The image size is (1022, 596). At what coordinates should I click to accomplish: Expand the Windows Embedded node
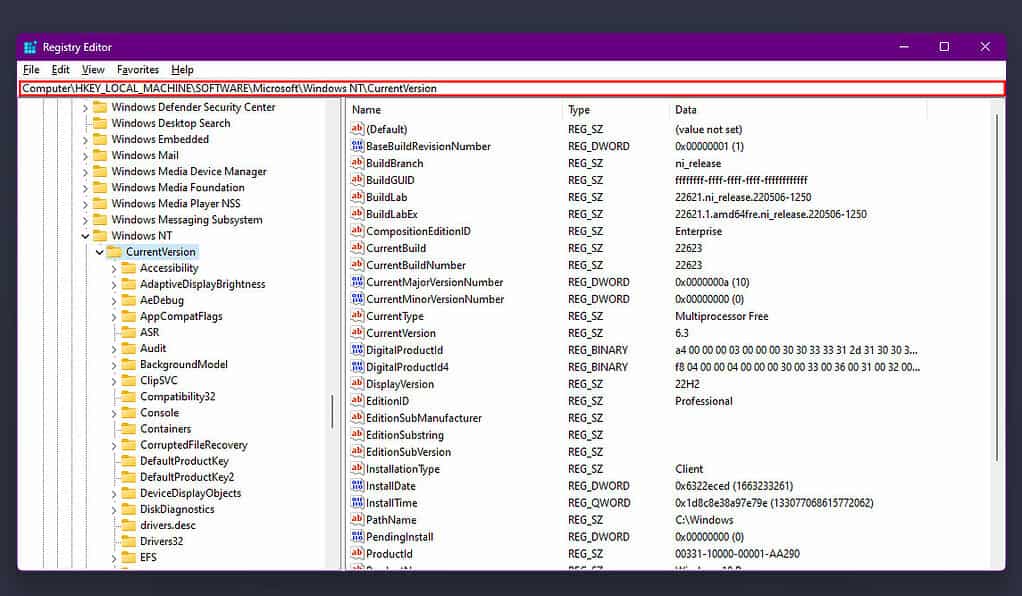85,140
